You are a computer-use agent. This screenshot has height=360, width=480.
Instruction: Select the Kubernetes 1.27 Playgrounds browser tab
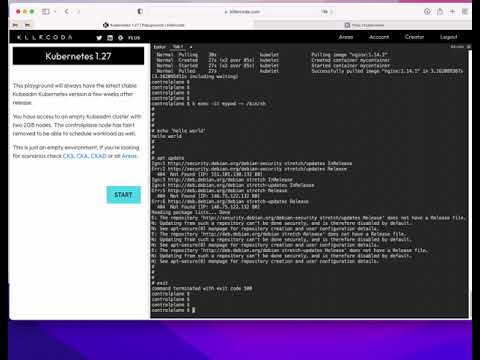coord(143,25)
